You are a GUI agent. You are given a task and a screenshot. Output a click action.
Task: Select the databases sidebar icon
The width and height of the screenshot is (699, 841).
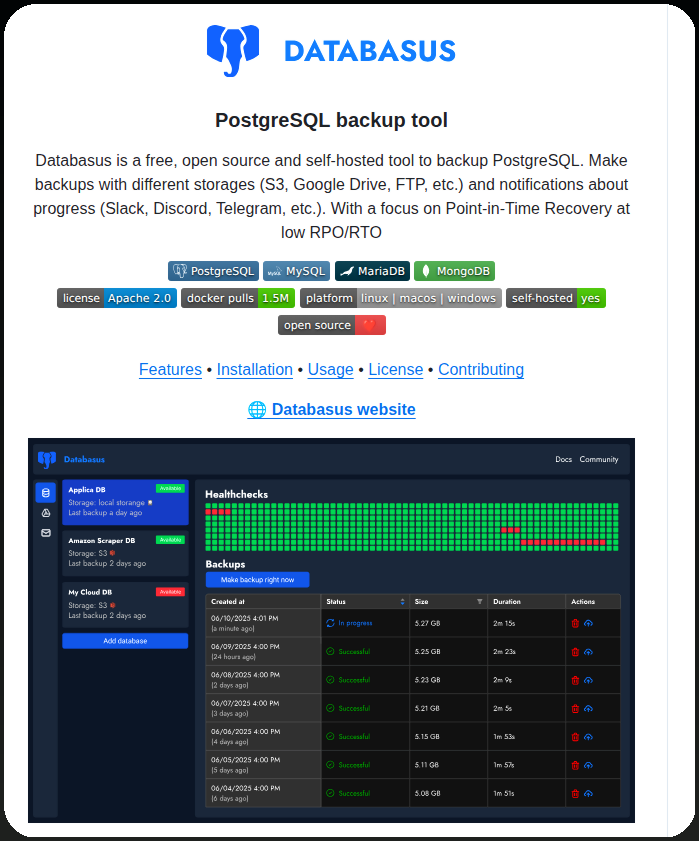click(46, 492)
